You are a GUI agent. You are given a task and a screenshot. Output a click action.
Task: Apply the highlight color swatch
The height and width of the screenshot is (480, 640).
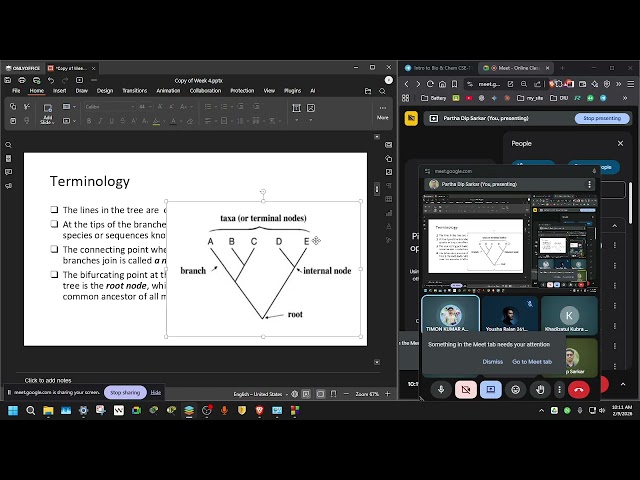156,121
